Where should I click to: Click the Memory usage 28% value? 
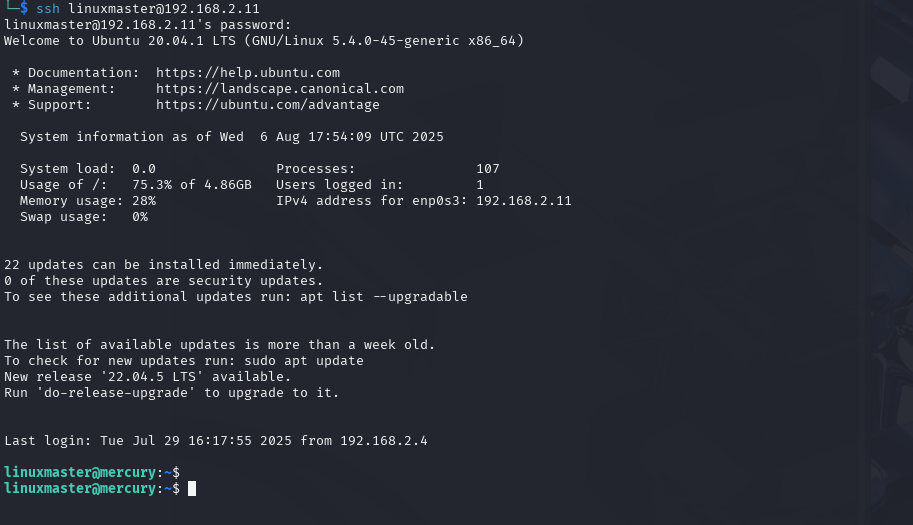144,201
